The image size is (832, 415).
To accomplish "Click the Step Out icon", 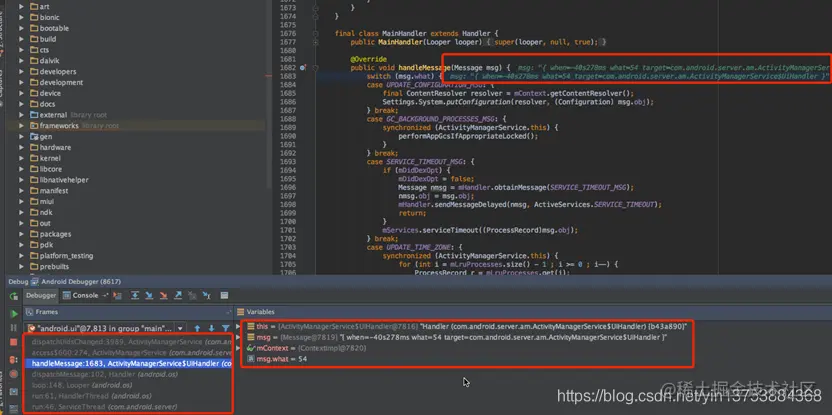I will [178, 295].
